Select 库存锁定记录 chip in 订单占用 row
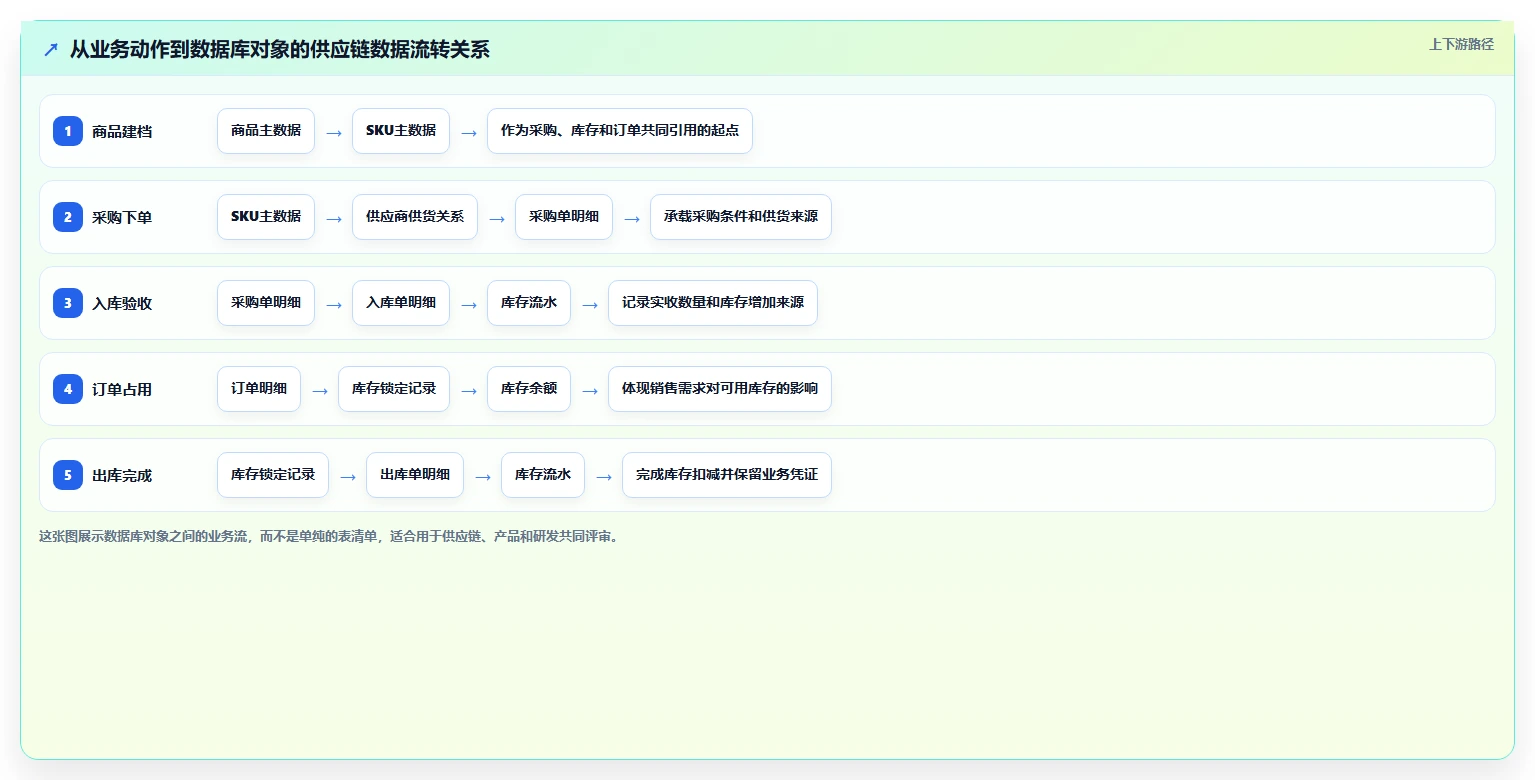This screenshot has height=780, width=1535. 394,389
